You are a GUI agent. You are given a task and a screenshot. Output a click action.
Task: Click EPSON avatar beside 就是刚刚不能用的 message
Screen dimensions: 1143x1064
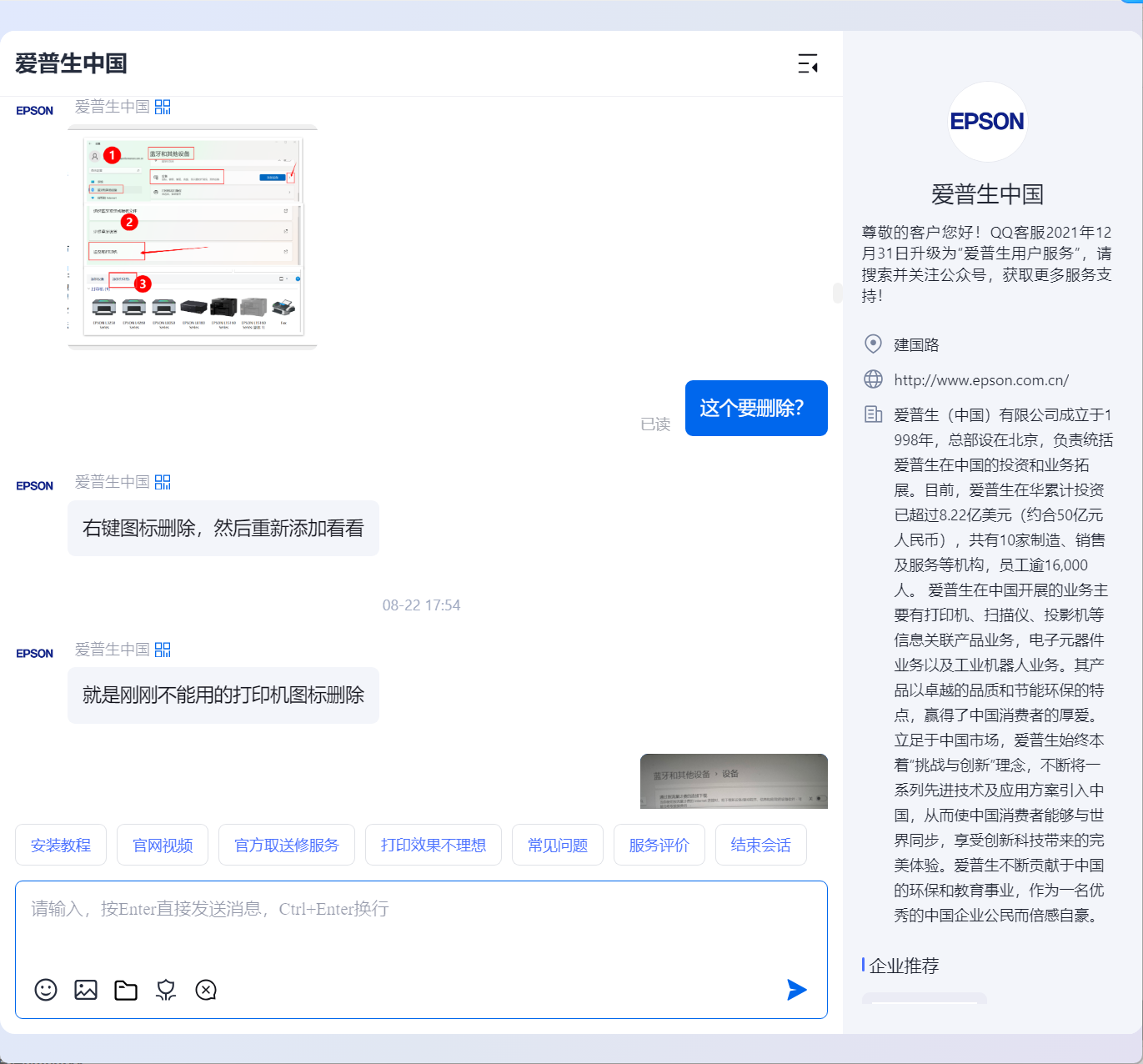(35, 654)
